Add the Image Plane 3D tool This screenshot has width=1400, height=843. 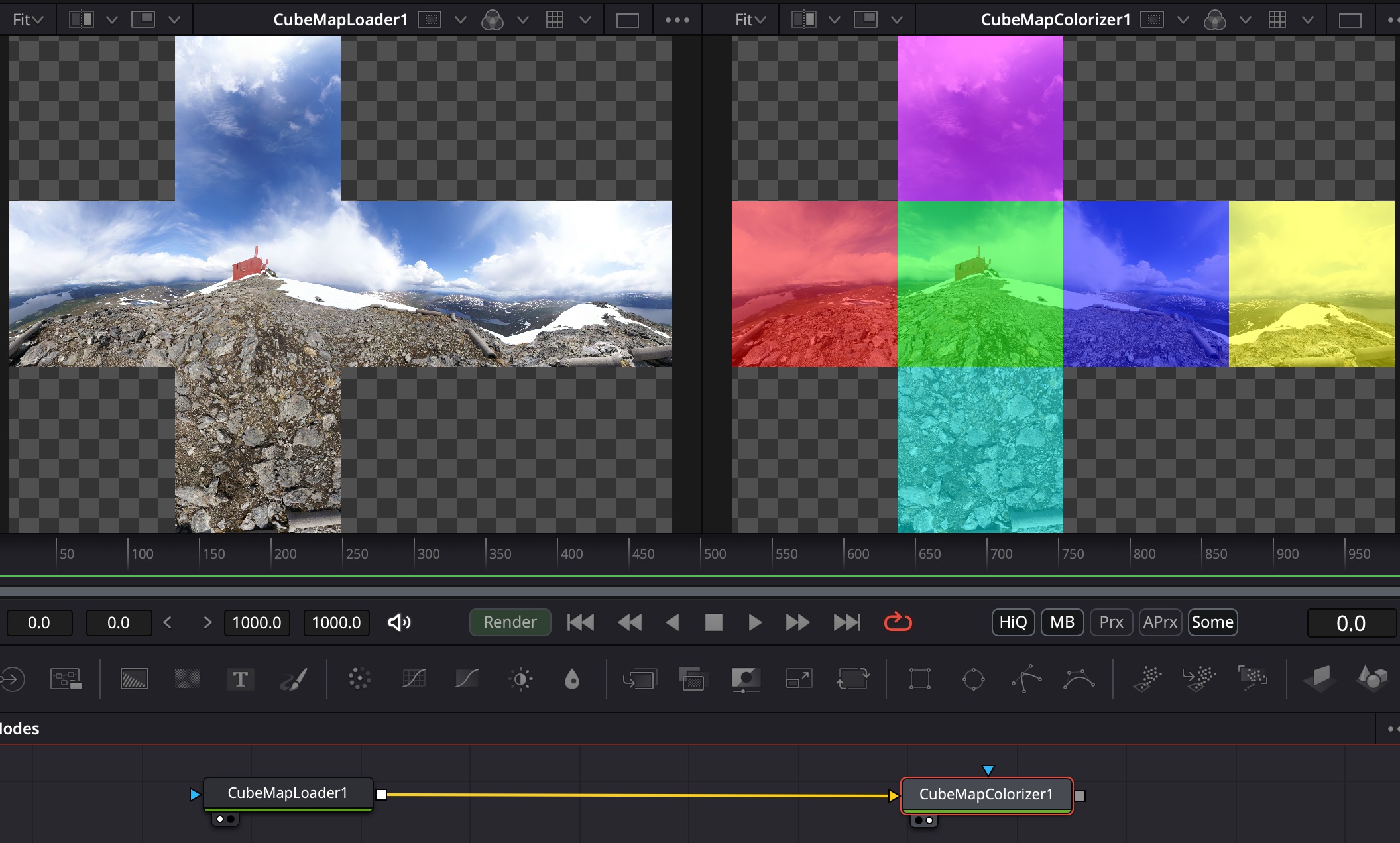click(x=1320, y=679)
